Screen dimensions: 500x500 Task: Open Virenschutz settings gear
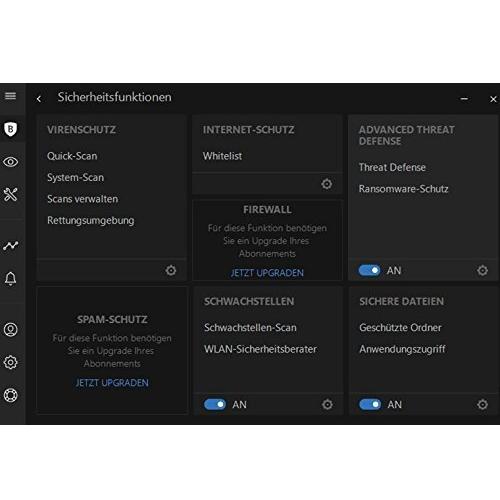171,270
